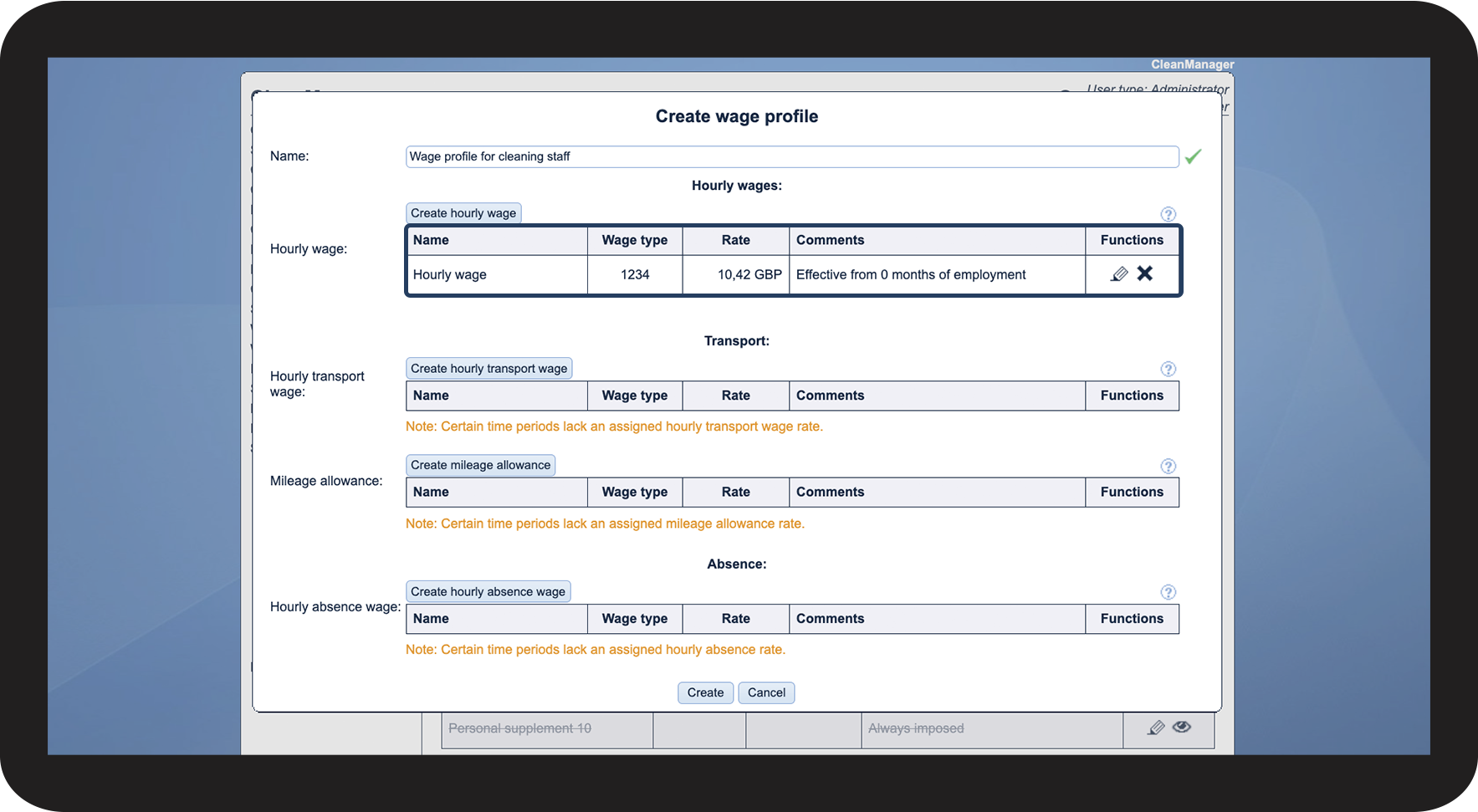Cancel the Create wage profile dialog
Image resolution: width=1478 pixels, height=812 pixels.
pyautogui.click(x=766, y=692)
